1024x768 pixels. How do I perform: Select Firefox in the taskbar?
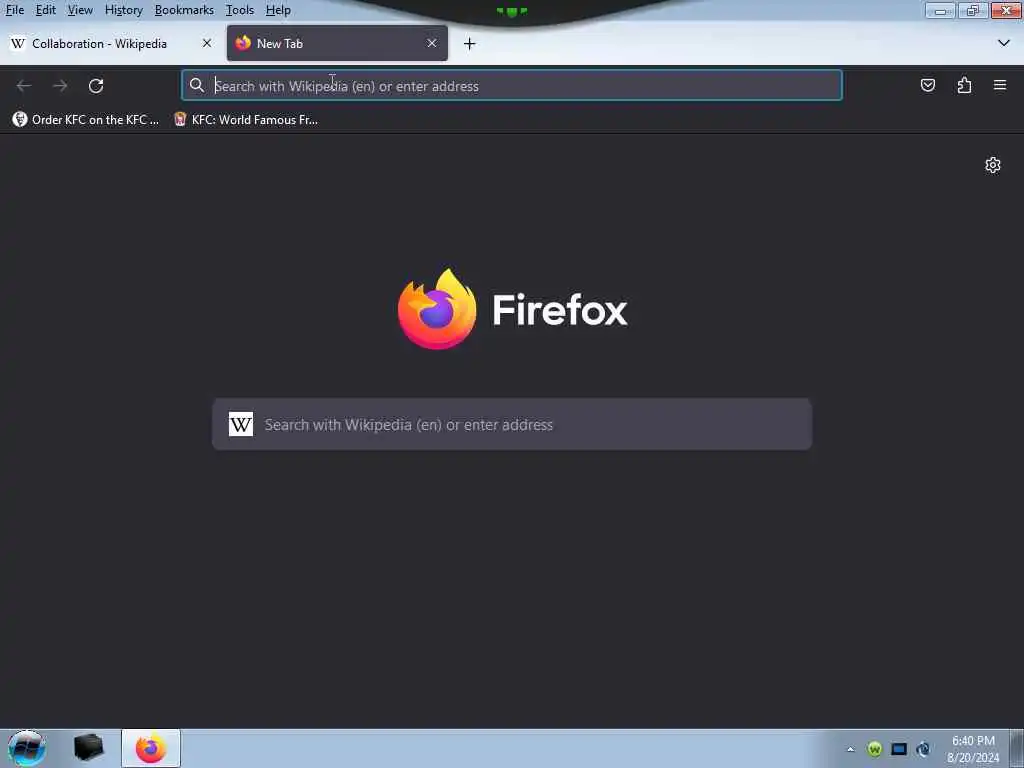click(x=151, y=748)
